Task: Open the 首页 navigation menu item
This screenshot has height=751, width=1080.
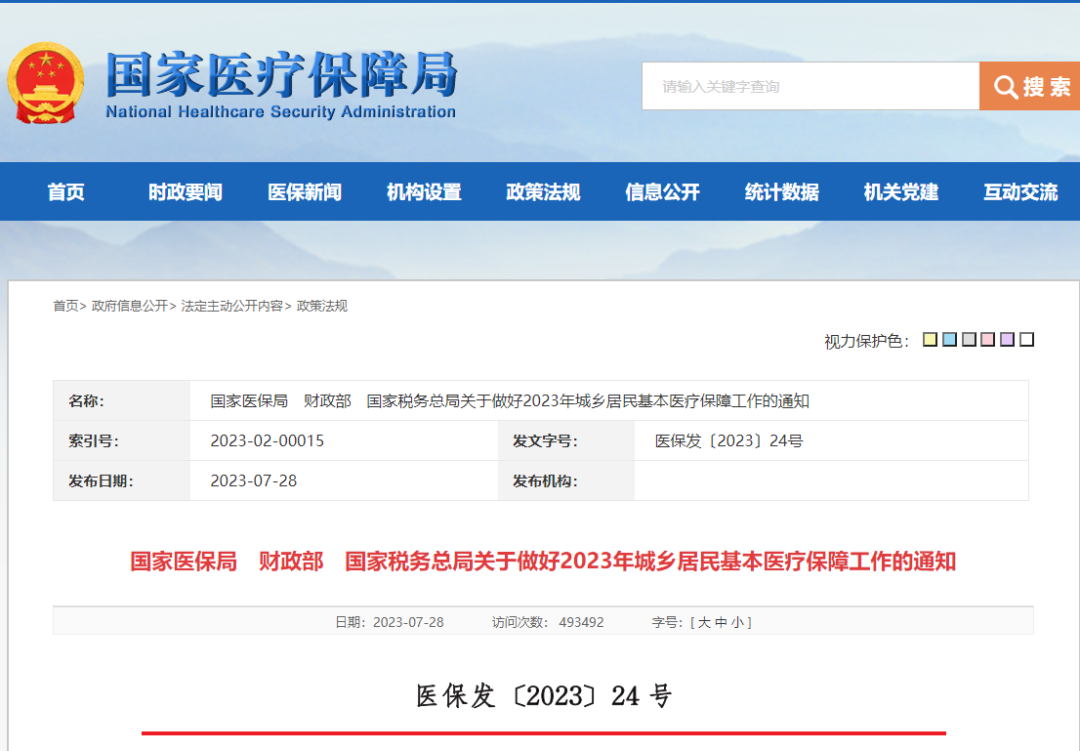Action: coord(66,192)
